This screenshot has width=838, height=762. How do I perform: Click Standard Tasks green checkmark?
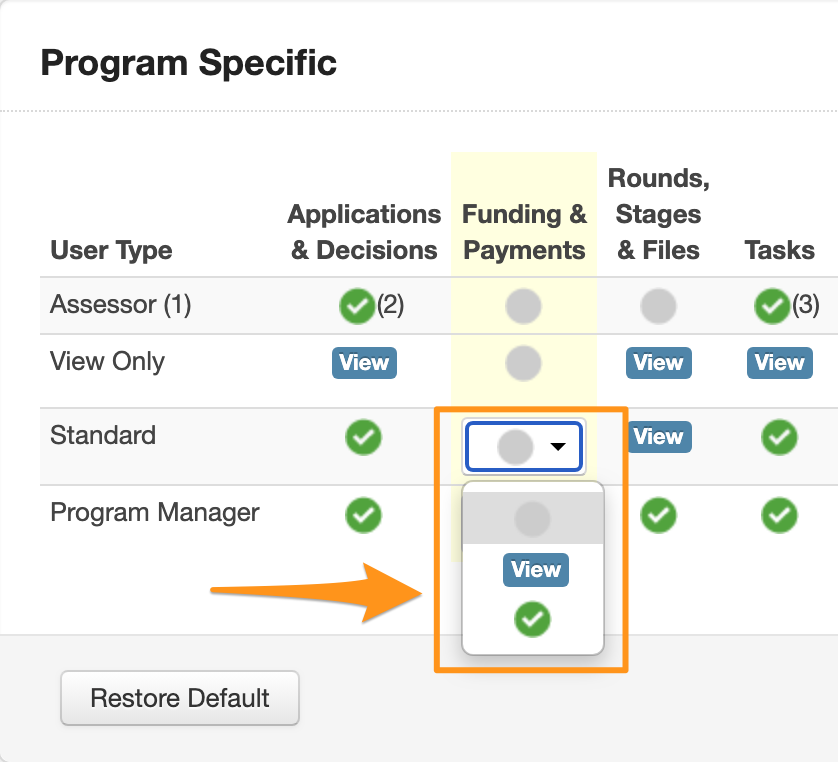coord(779,437)
